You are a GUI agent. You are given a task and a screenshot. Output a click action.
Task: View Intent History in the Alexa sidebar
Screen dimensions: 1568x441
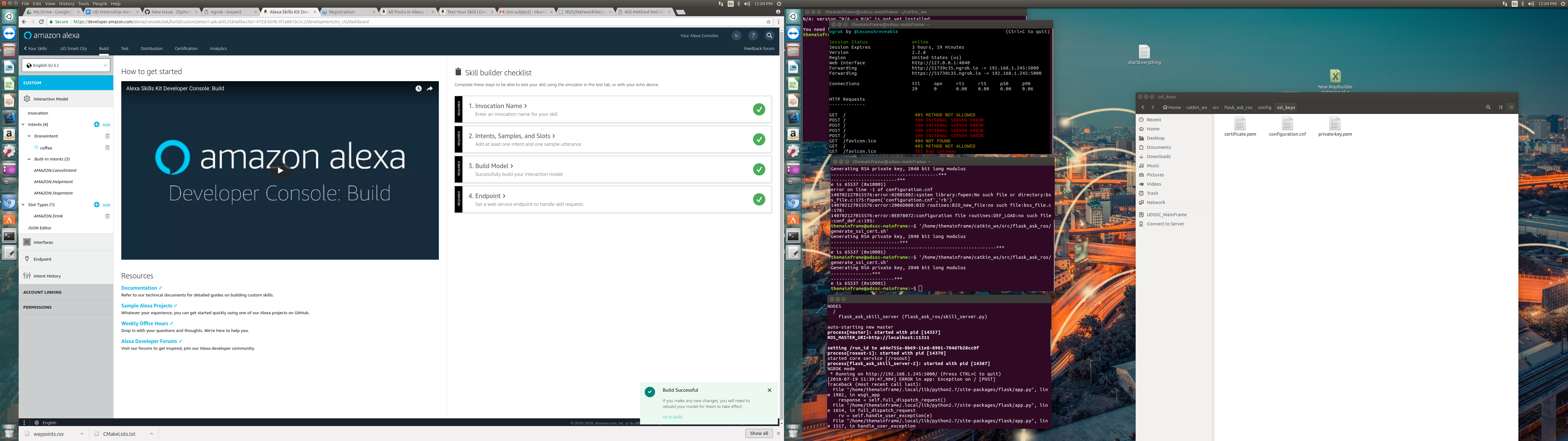click(27, 275)
